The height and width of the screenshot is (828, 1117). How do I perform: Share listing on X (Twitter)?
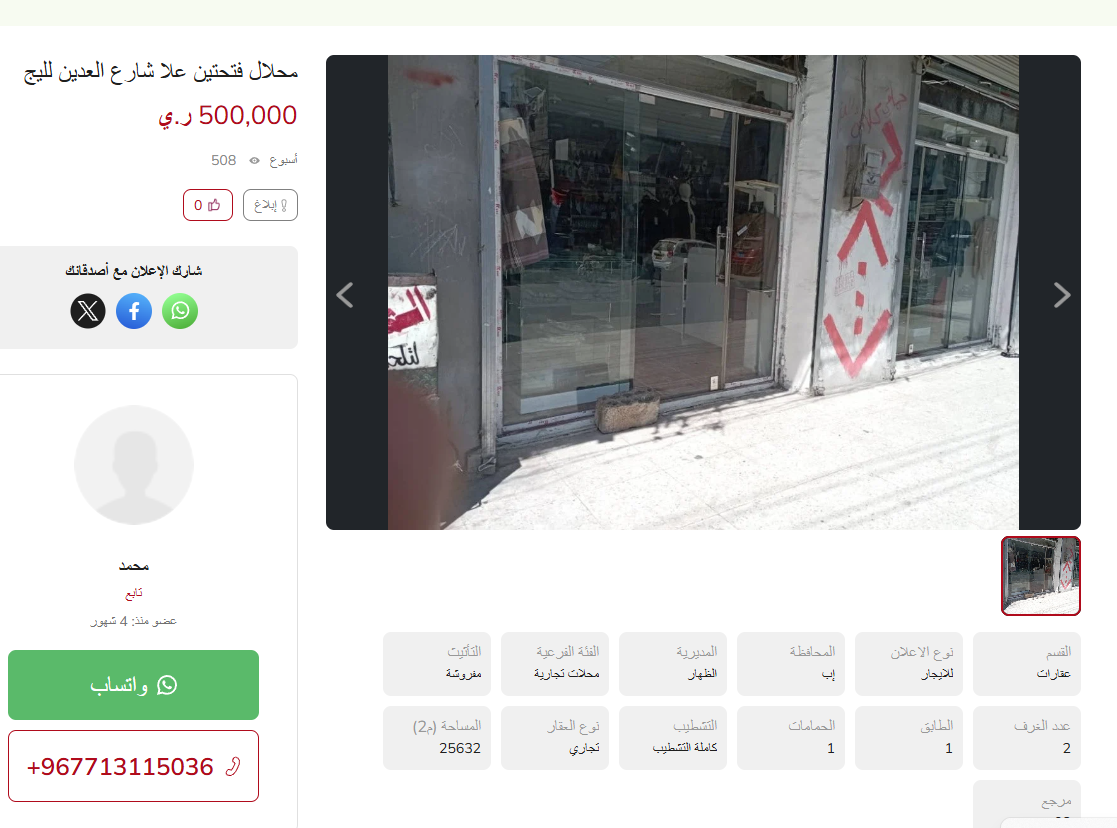click(88, 311)
